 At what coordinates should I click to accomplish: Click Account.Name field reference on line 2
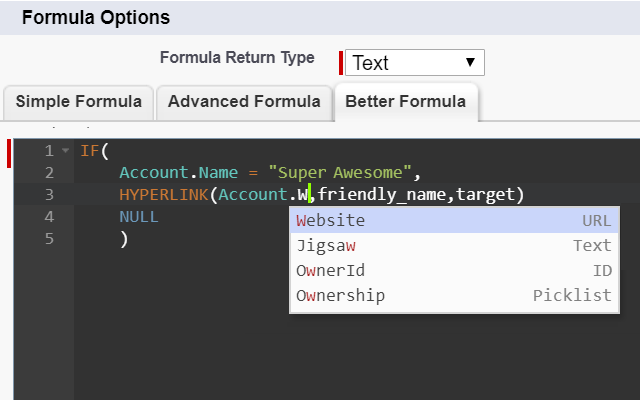click(179, 173)
